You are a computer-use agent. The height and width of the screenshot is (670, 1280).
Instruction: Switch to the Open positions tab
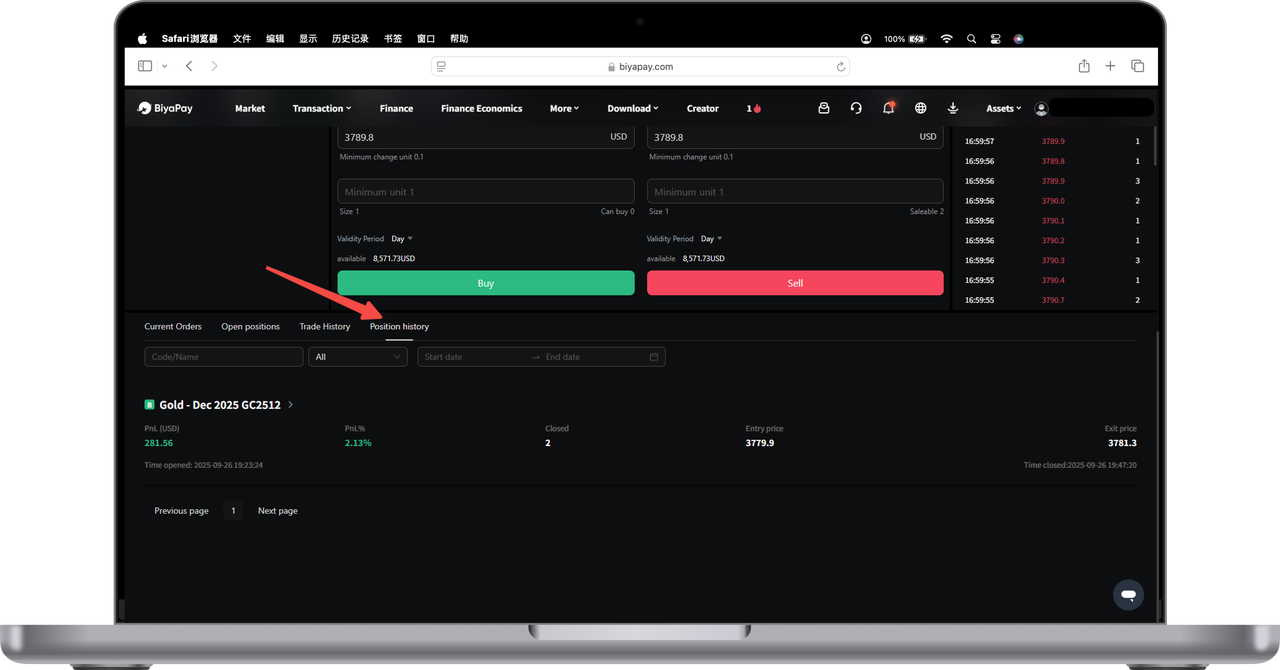click(250, 326)
